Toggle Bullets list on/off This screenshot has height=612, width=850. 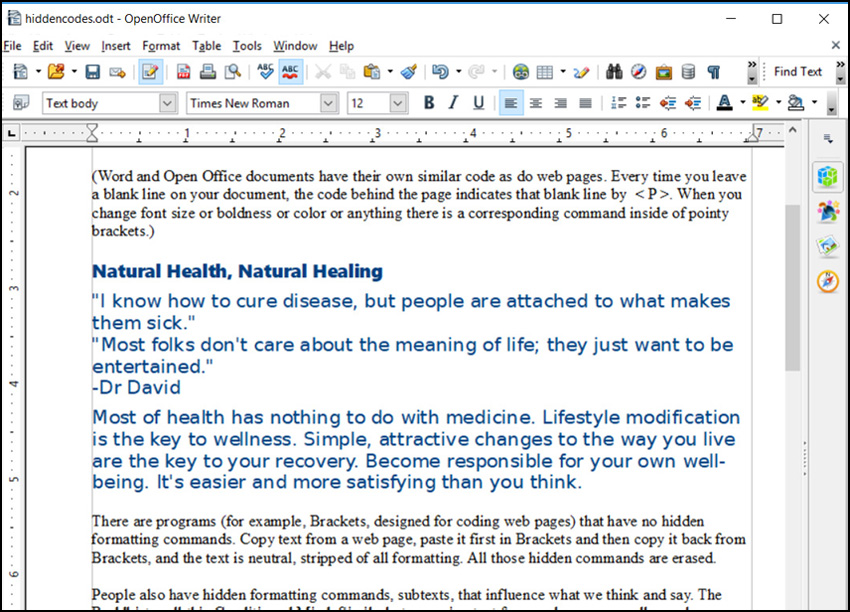coord(643,102)
